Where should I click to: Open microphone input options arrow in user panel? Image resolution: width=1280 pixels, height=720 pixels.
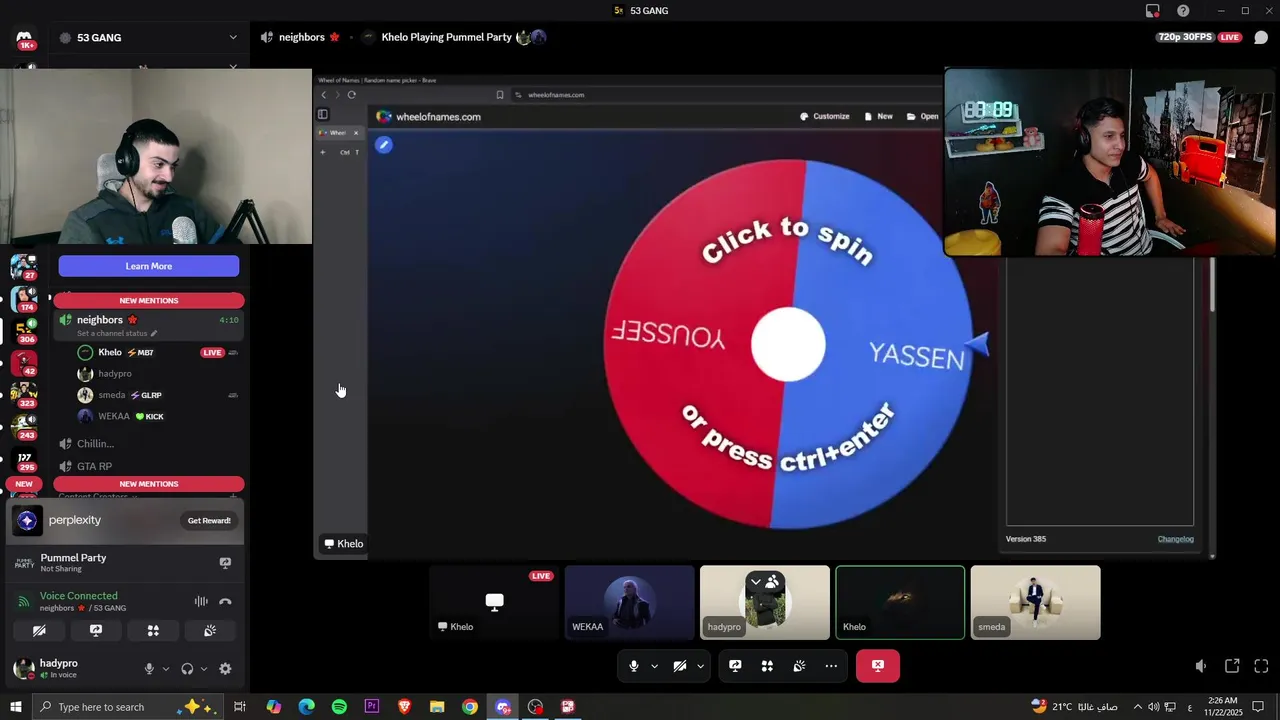point(166,669)
